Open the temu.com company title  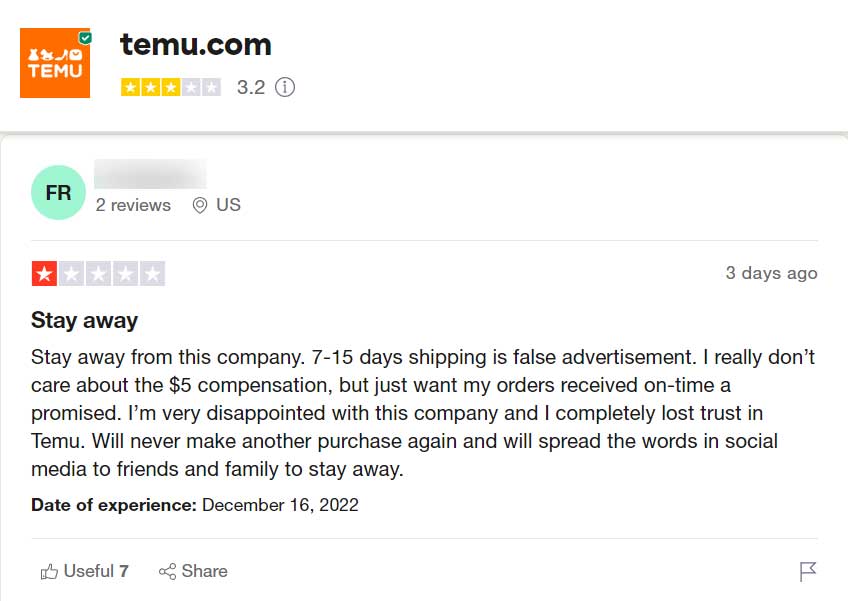tap(196, 44)
